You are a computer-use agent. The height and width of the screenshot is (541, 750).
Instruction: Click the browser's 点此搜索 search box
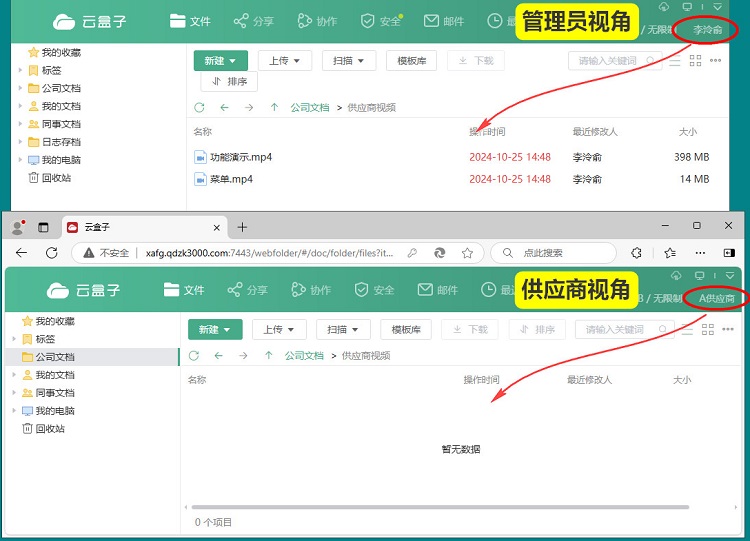click(x=554, y=253)
